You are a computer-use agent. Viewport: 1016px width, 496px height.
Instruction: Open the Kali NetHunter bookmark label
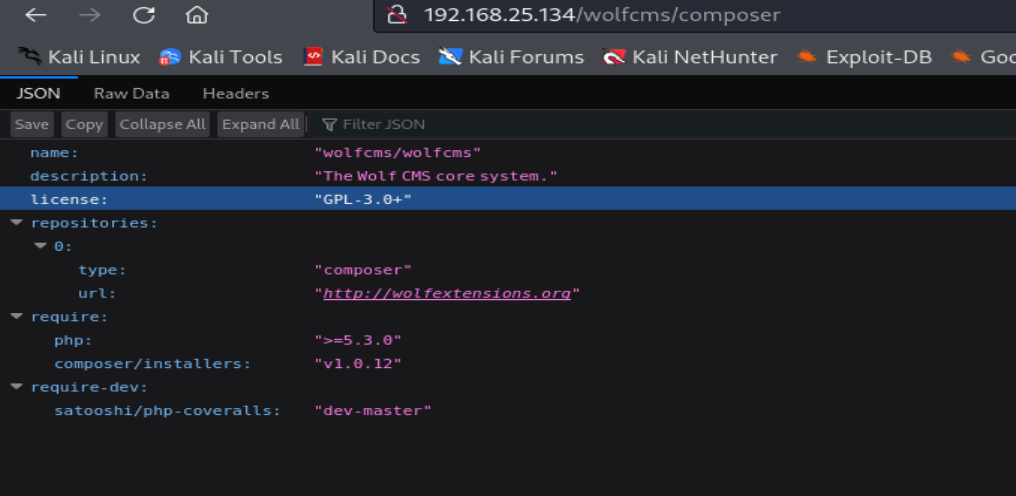tap(705, 57)
